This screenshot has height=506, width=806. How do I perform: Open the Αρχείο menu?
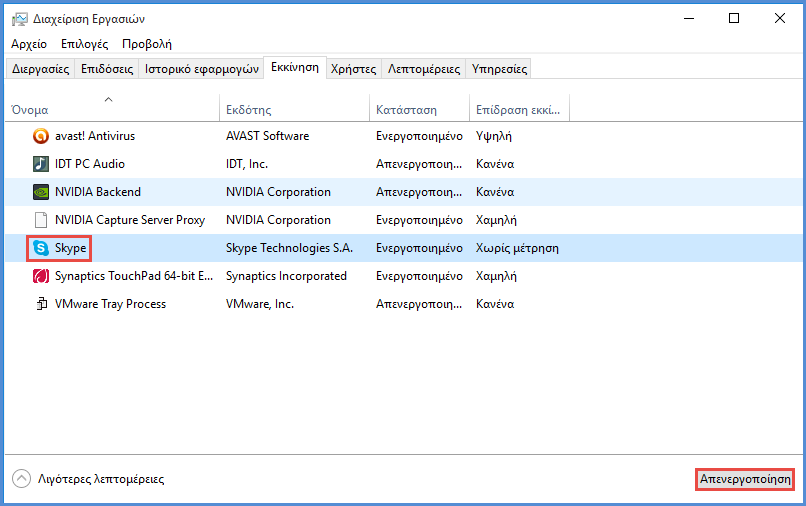(29, 44)
